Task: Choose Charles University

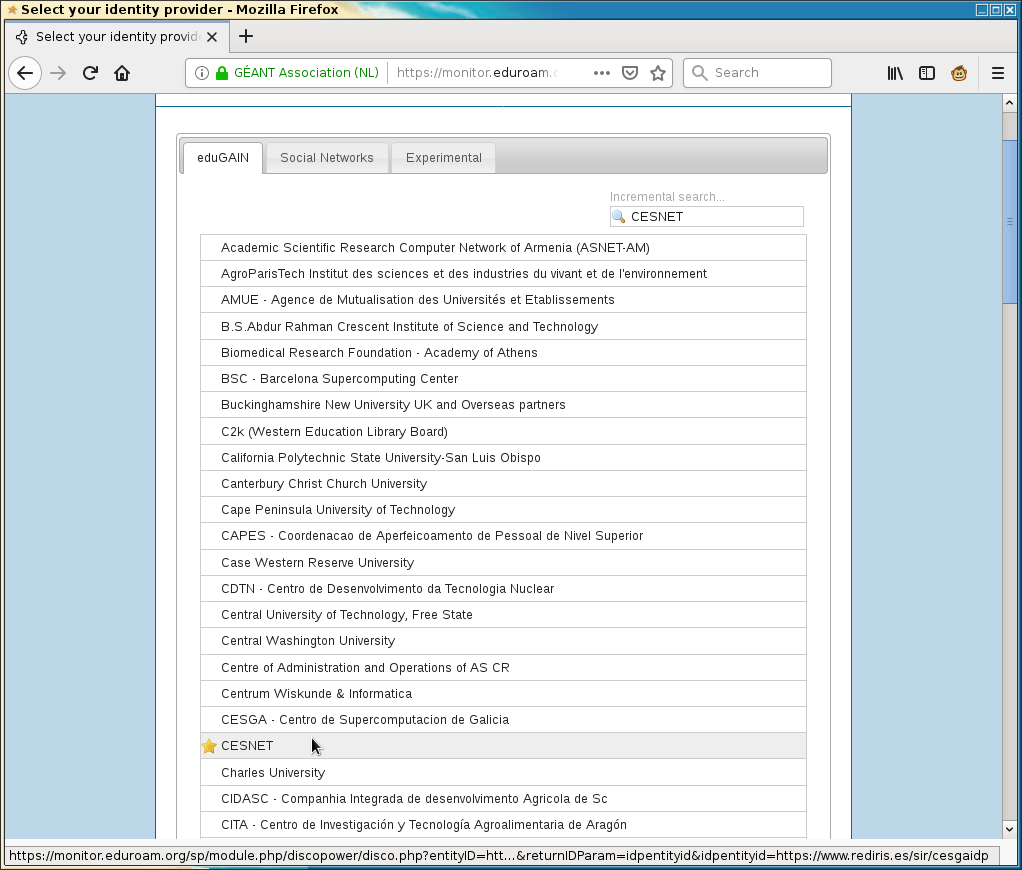Action: click(x=503, y=772)
